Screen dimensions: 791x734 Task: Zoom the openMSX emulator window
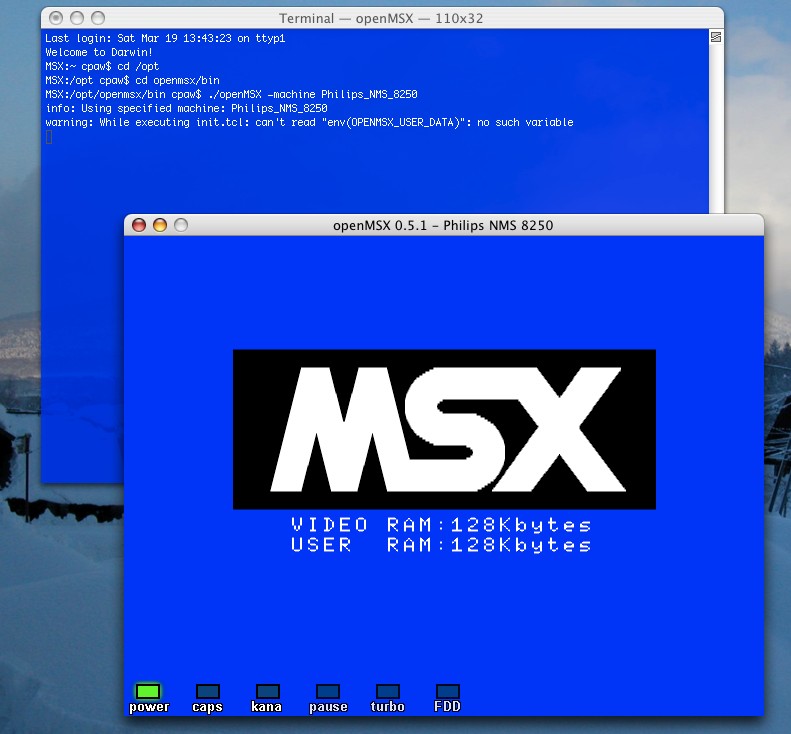point(181,225)
